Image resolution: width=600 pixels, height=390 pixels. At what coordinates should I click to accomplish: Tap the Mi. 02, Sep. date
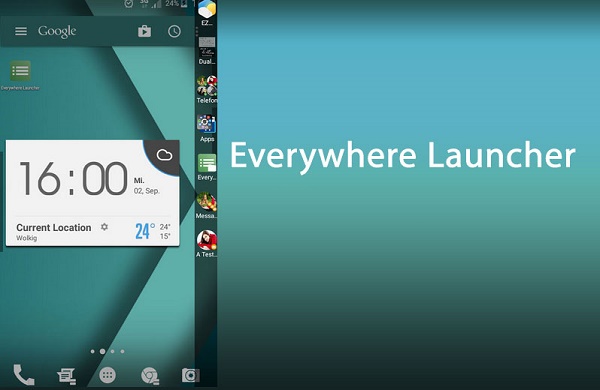pos(147,186)
